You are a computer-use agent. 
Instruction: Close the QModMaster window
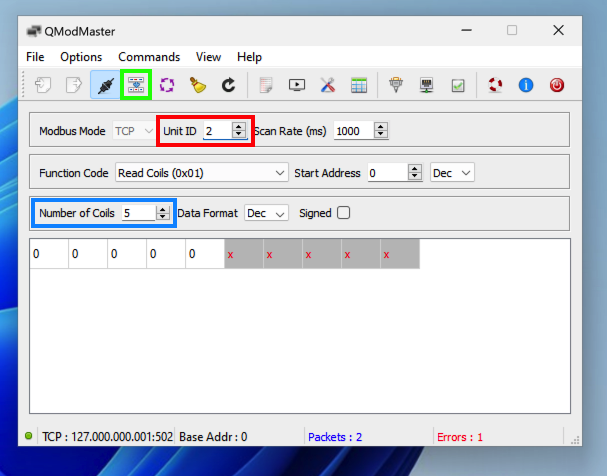[x=558, y=30]
